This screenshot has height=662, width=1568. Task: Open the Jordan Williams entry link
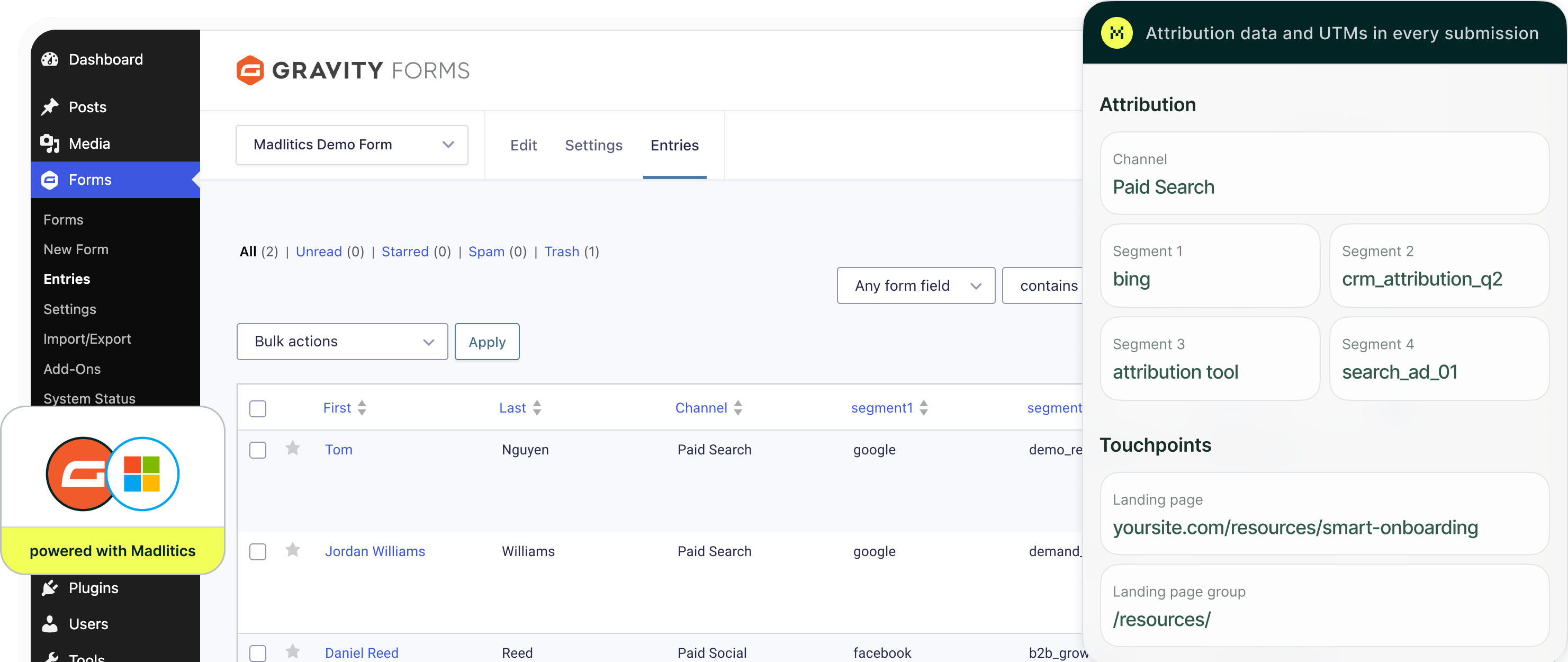(375, 551)
